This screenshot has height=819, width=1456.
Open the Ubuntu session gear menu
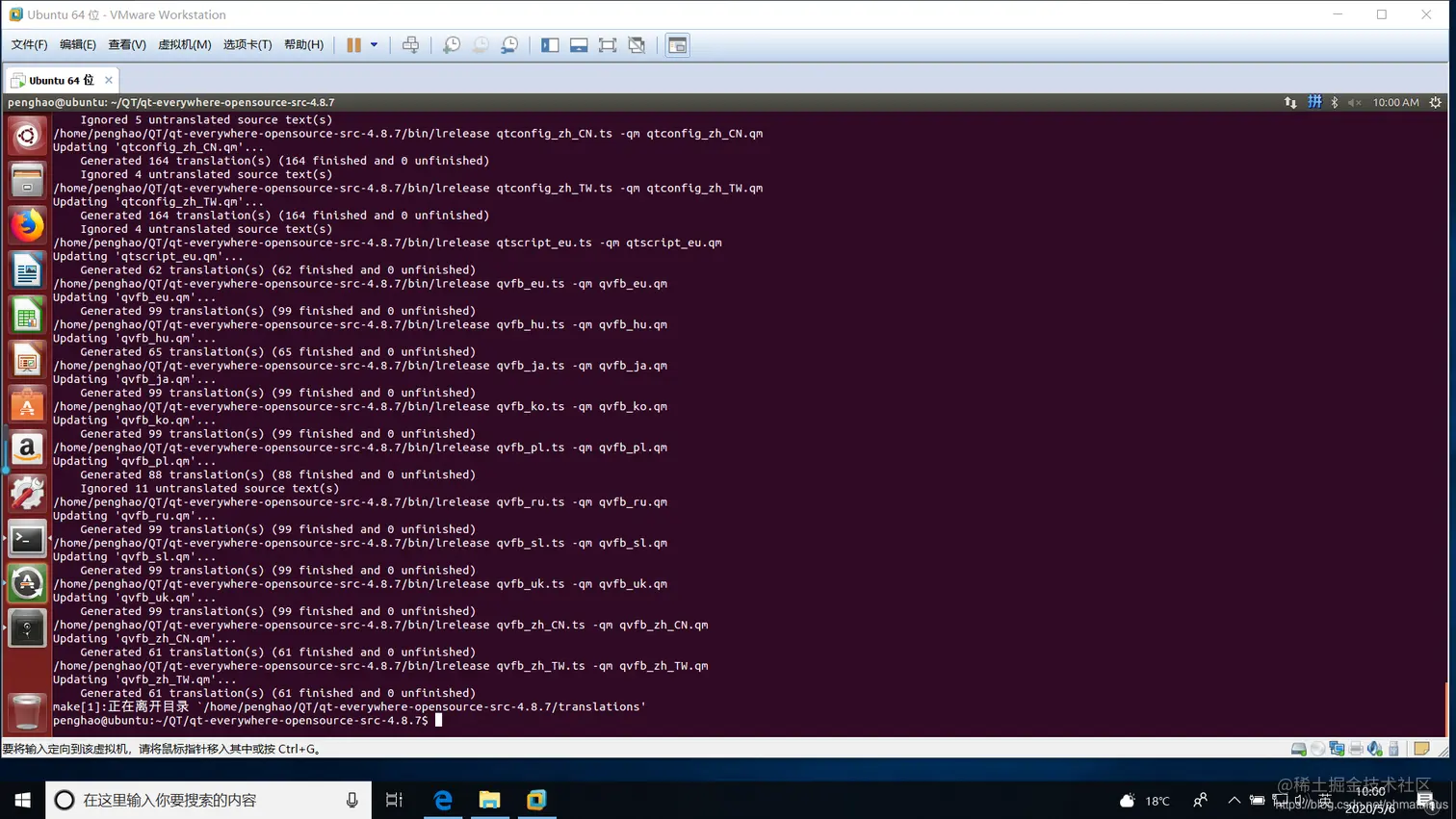point(1435,102)
